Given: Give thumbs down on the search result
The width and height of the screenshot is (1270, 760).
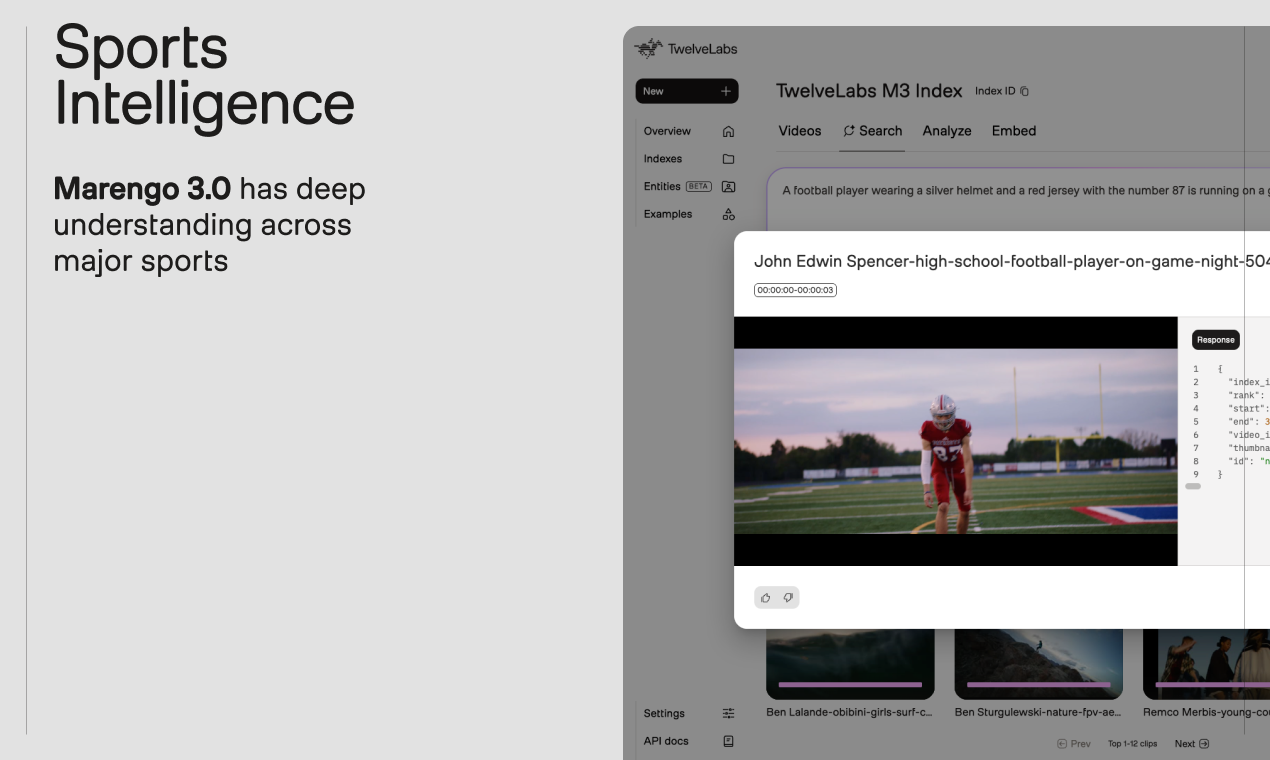Looking at the screenshot, I should (789, 597).
